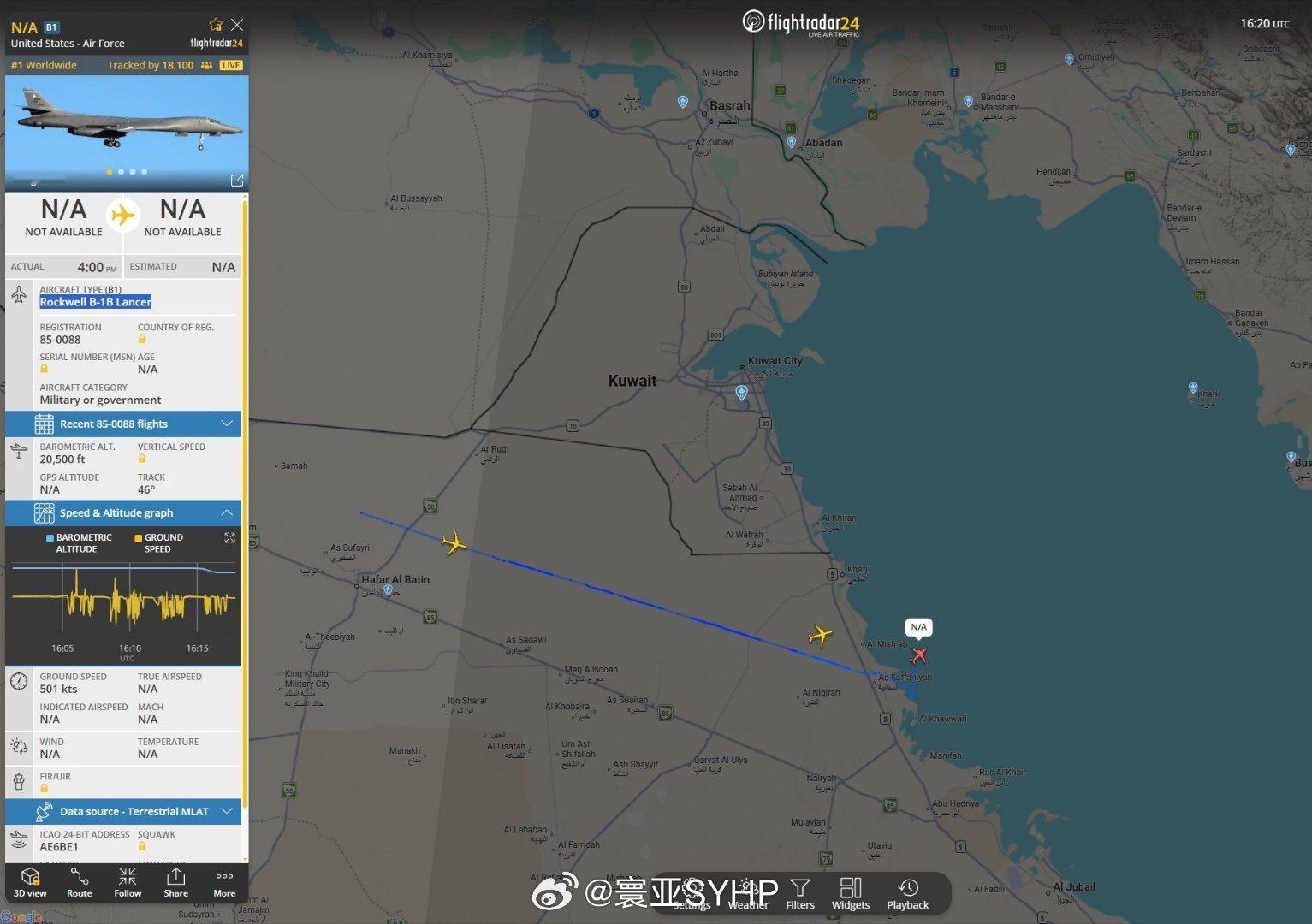Follow the selected aircraft
This screenshot has height=924, width=1312.
pyautogui.click(x=128, y=883)
